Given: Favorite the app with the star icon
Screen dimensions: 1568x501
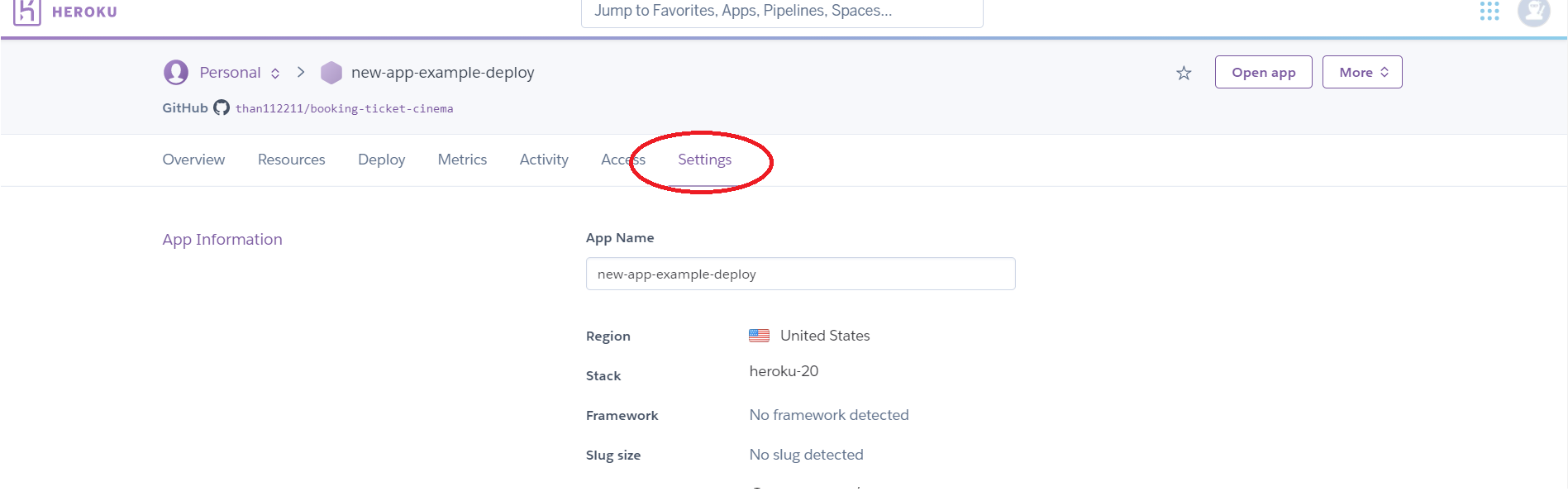Looking at the screenshot, I should (x=1184, y=73).
